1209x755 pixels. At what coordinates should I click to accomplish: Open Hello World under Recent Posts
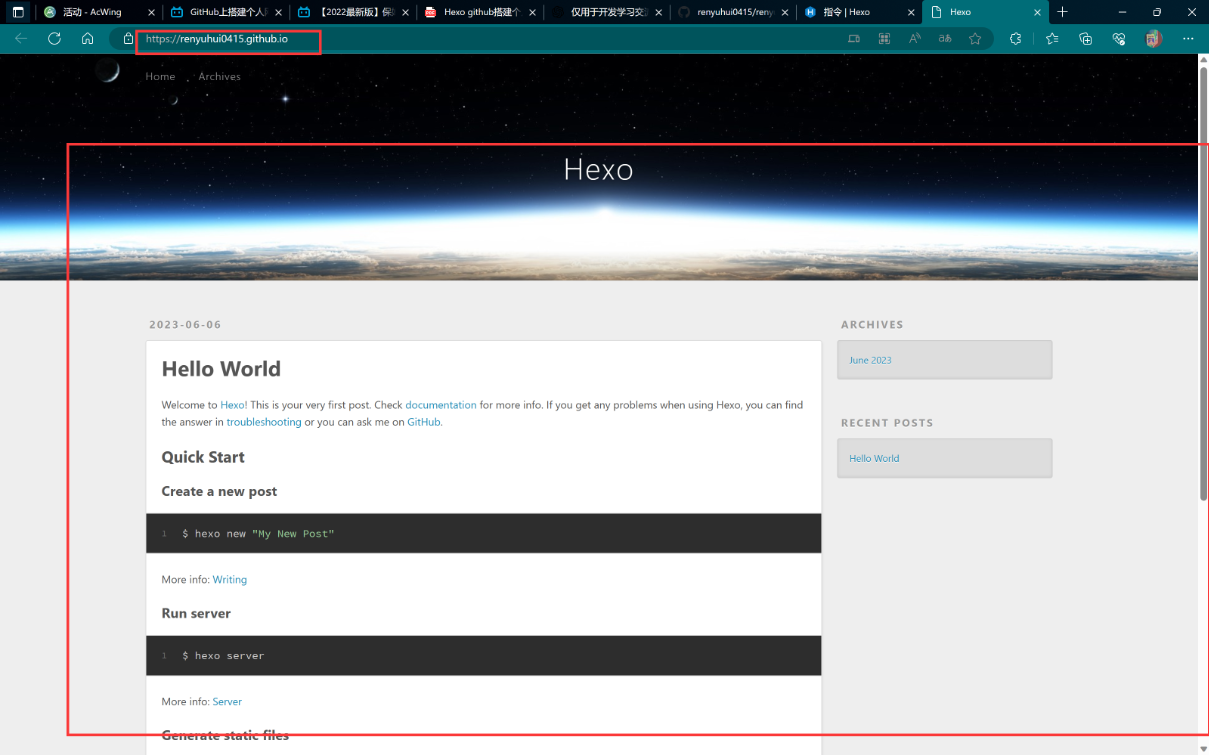point(874,458)
